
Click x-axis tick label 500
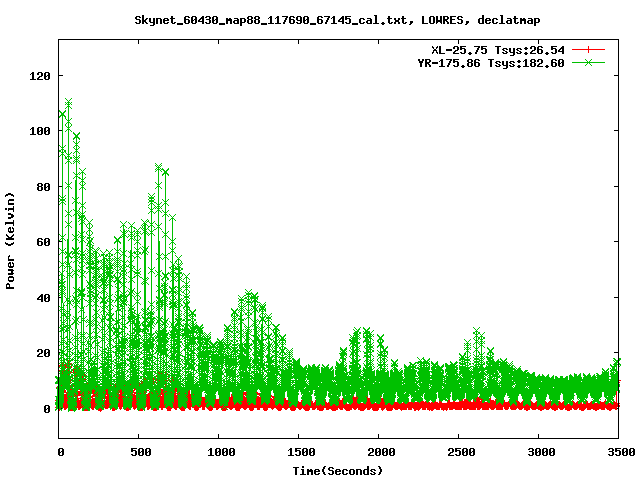[141, 452]
